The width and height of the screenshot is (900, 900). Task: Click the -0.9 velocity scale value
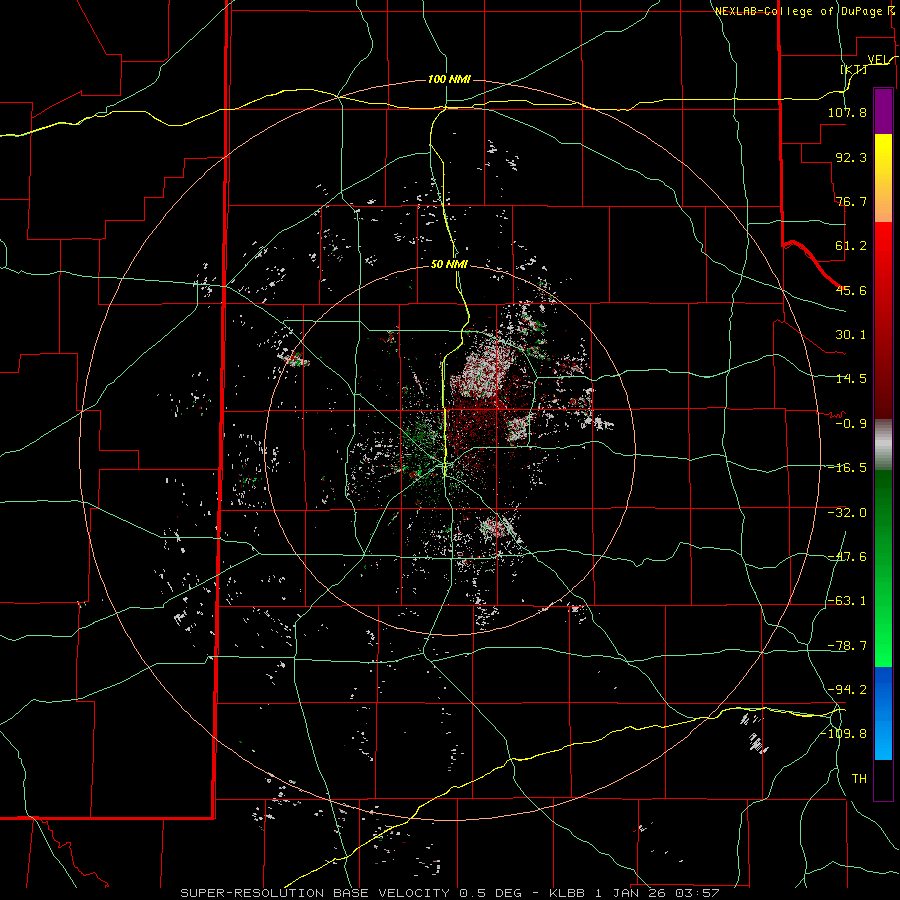(851, 424)
